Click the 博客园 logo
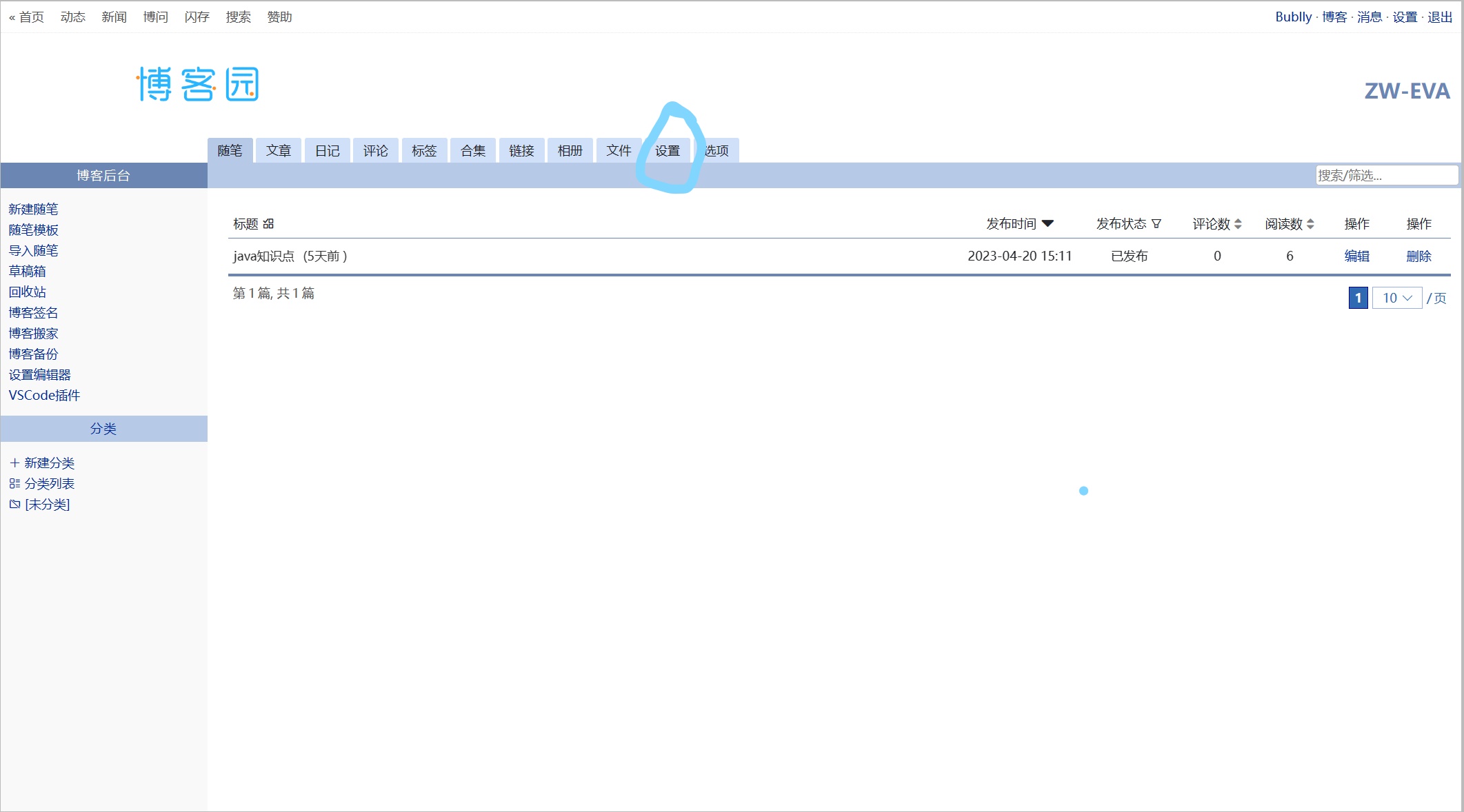Viewport: 1464px width, 812px height. pyautogui.click(x=197, y=84)
